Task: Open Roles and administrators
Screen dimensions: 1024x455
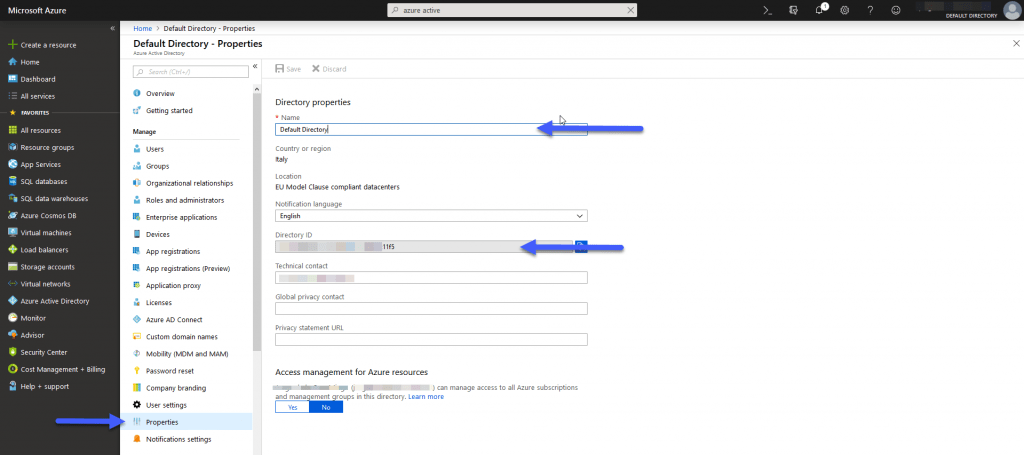Action: [186, 200]
